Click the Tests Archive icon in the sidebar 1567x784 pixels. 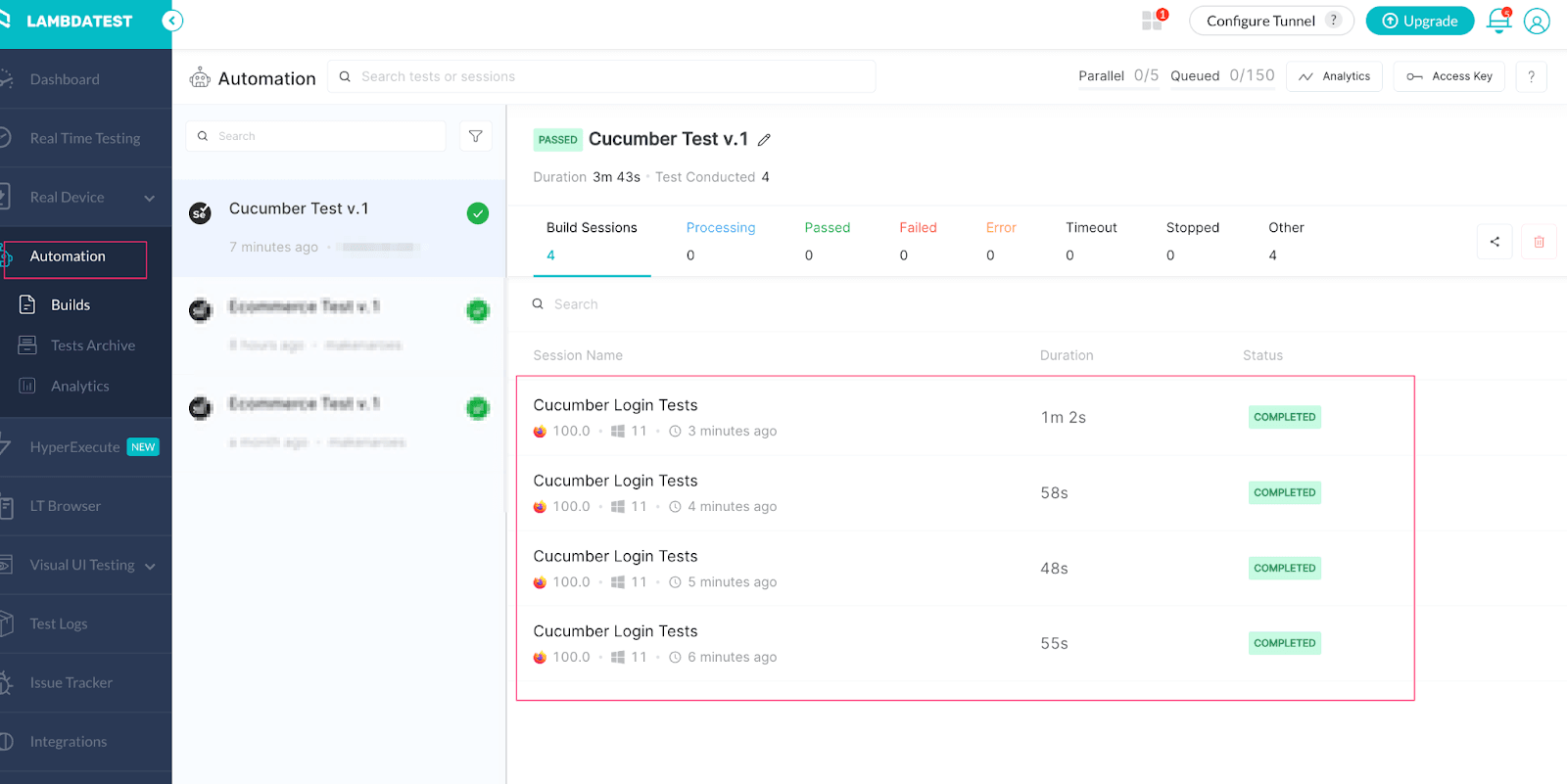point(27,346)
